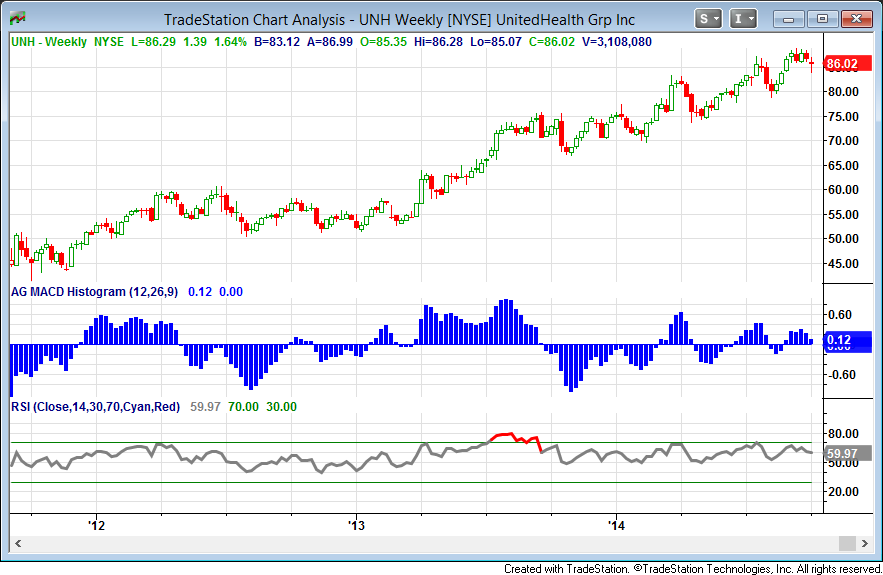Image resolution: width=883 pixels, height=575 pixels.
Task: Click the NYSE exchange label in status line
Action: [109, 42]
